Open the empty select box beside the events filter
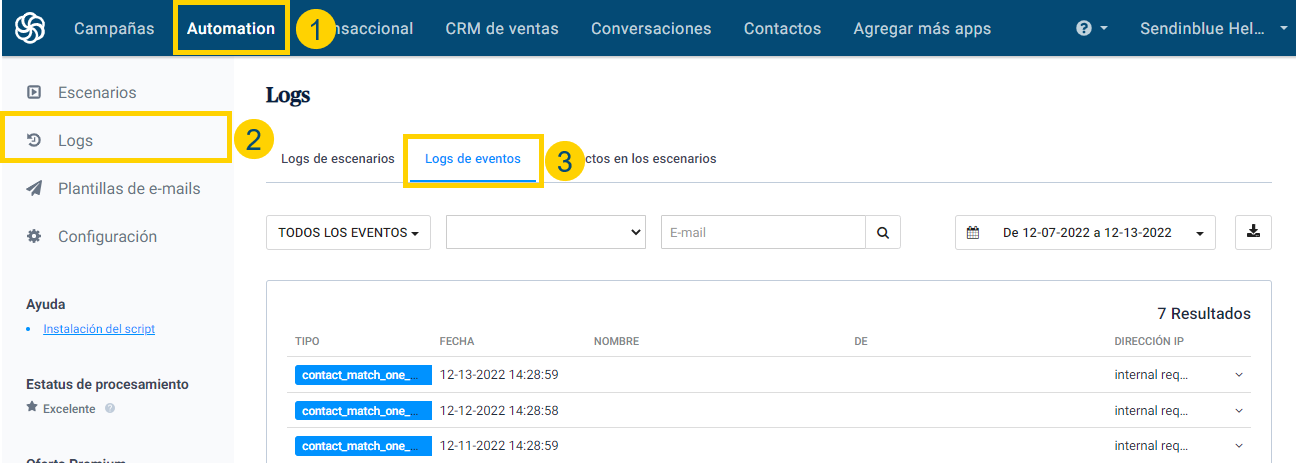 point(545,232)
